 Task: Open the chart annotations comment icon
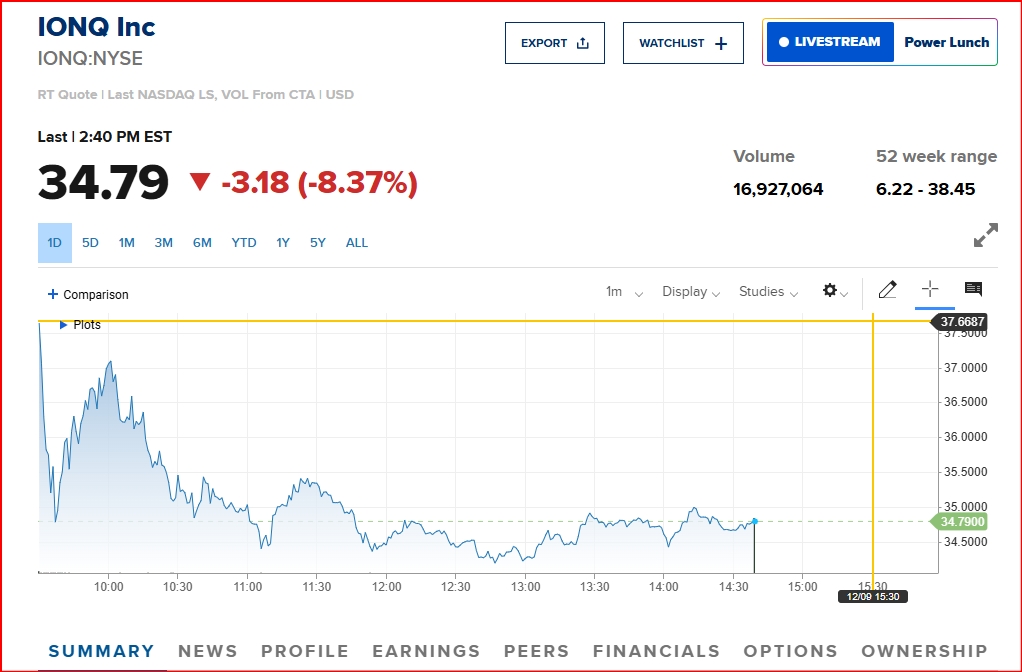pos(973,289)
